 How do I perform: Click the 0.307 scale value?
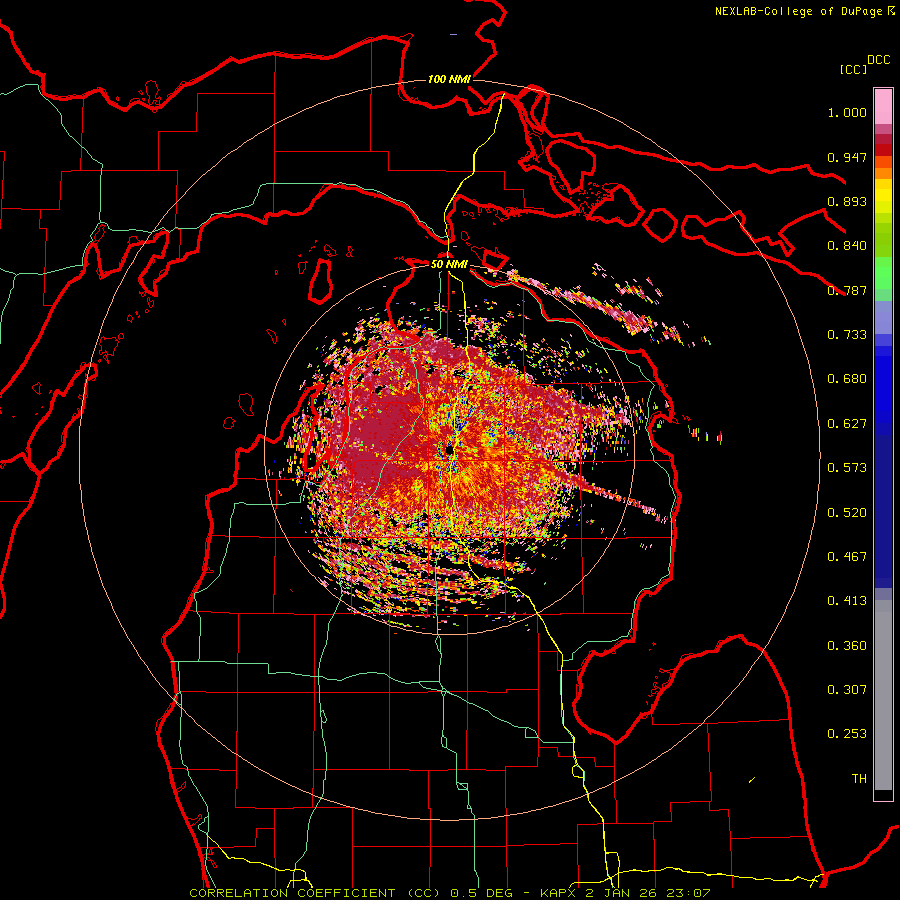[847, 690]
